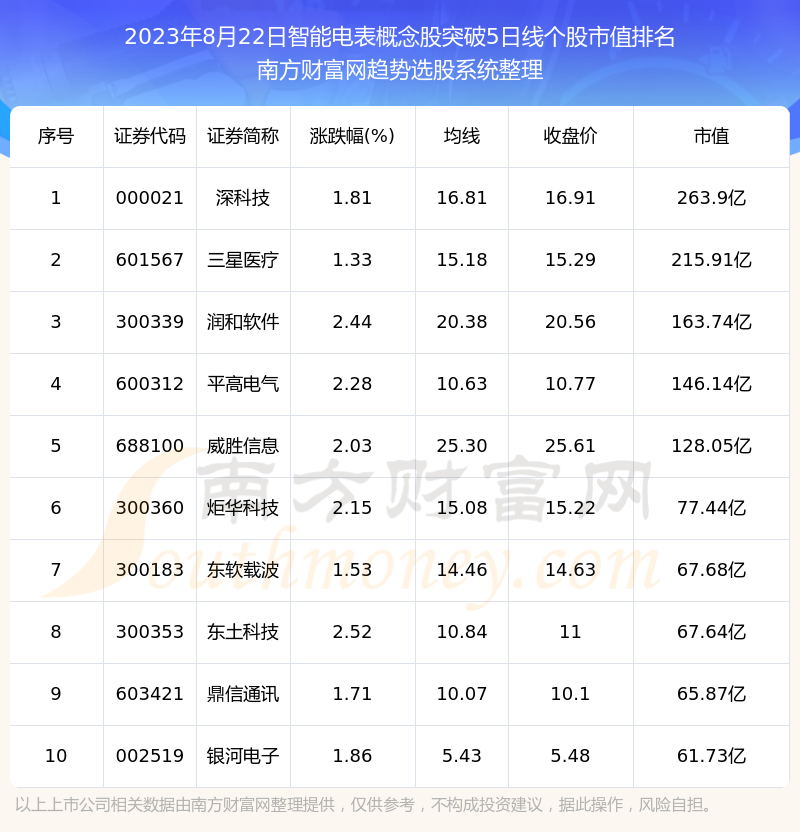Click the 序号 column header

click(x=56, y=136)
